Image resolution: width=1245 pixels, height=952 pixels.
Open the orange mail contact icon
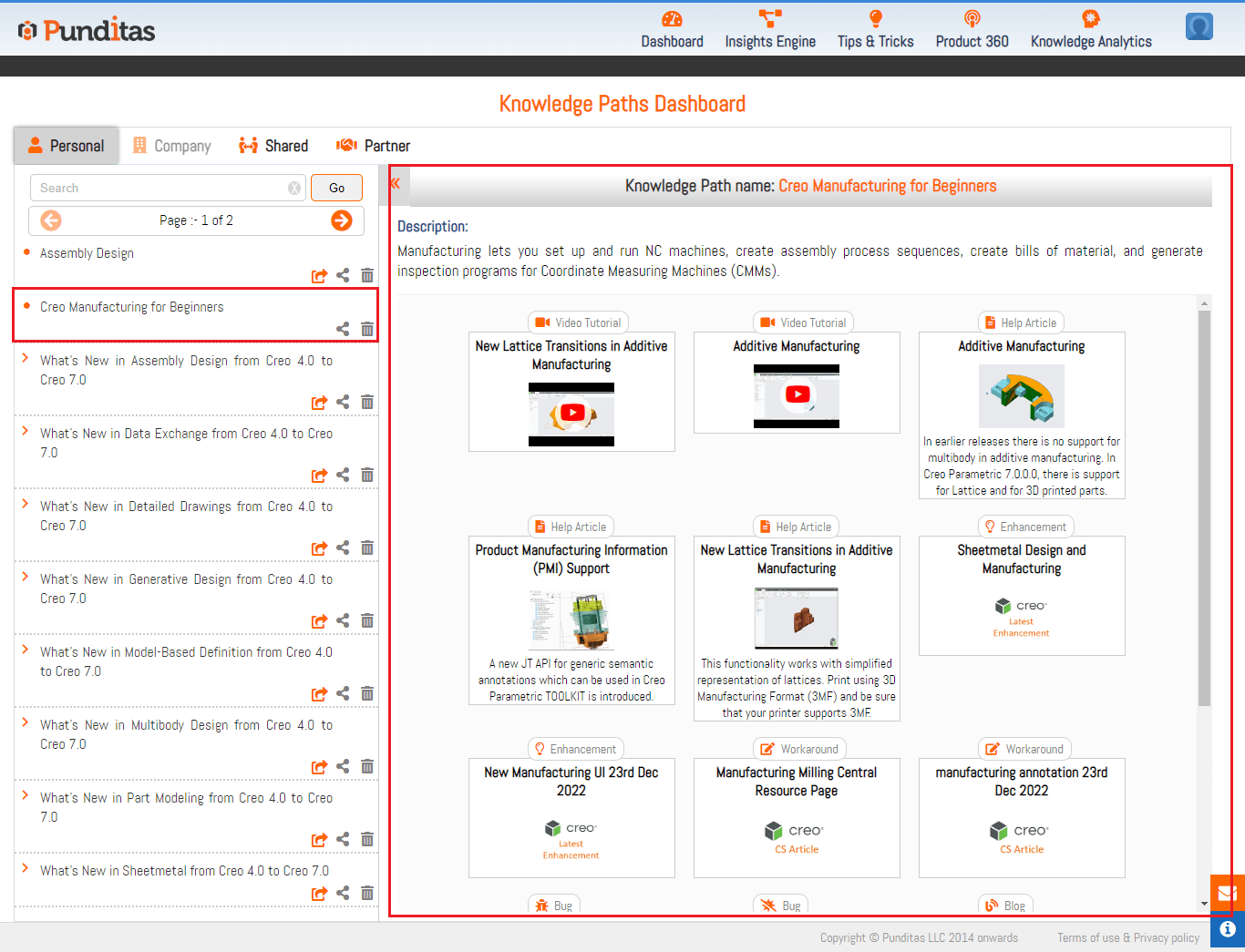click(x=1227, y=893)
